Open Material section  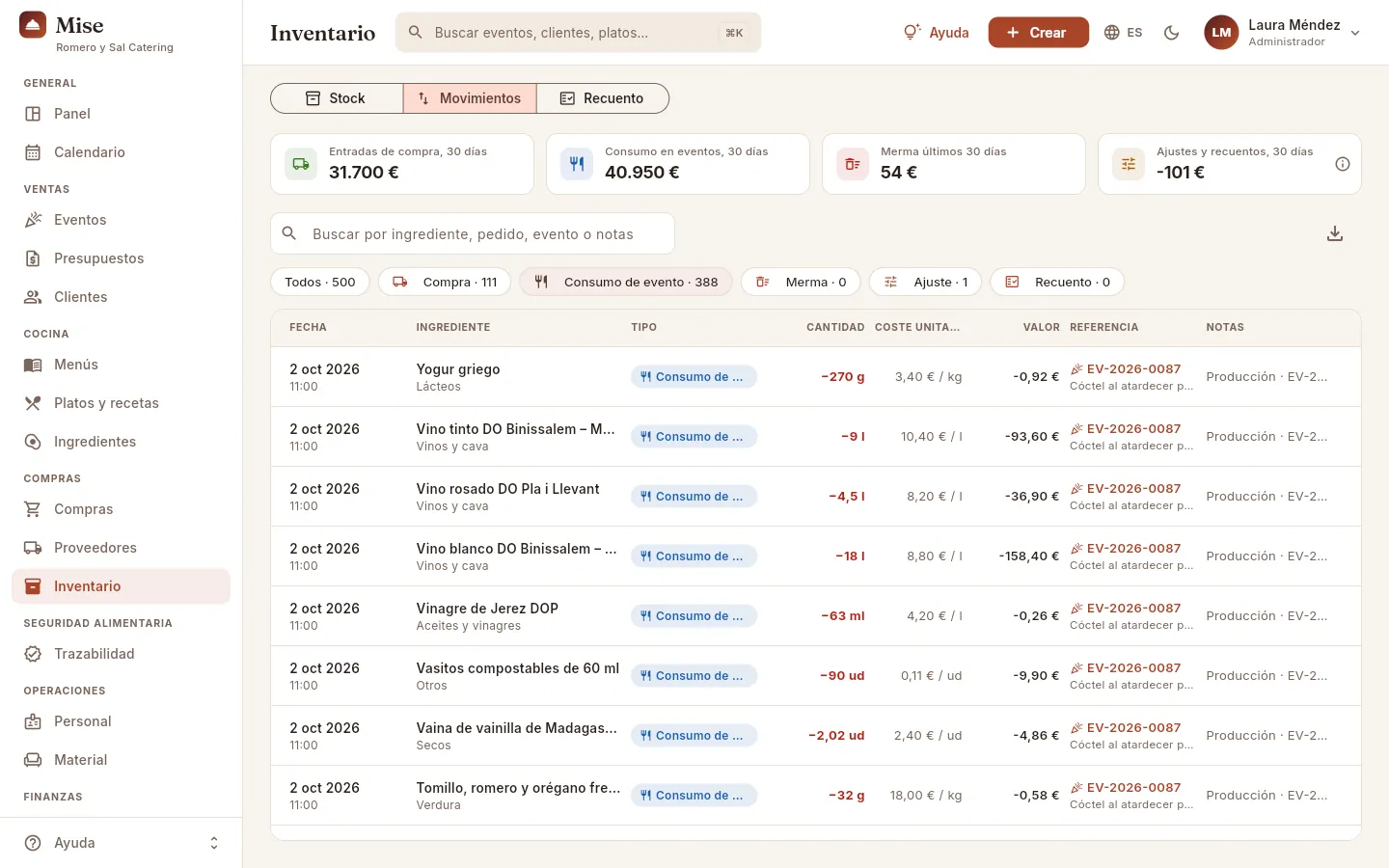[121, 760]
